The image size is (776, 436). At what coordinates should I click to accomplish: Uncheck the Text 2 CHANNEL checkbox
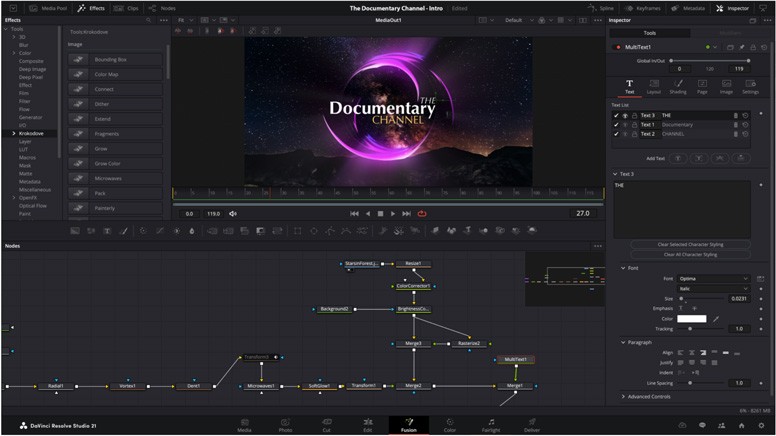(x=616, y=134)
